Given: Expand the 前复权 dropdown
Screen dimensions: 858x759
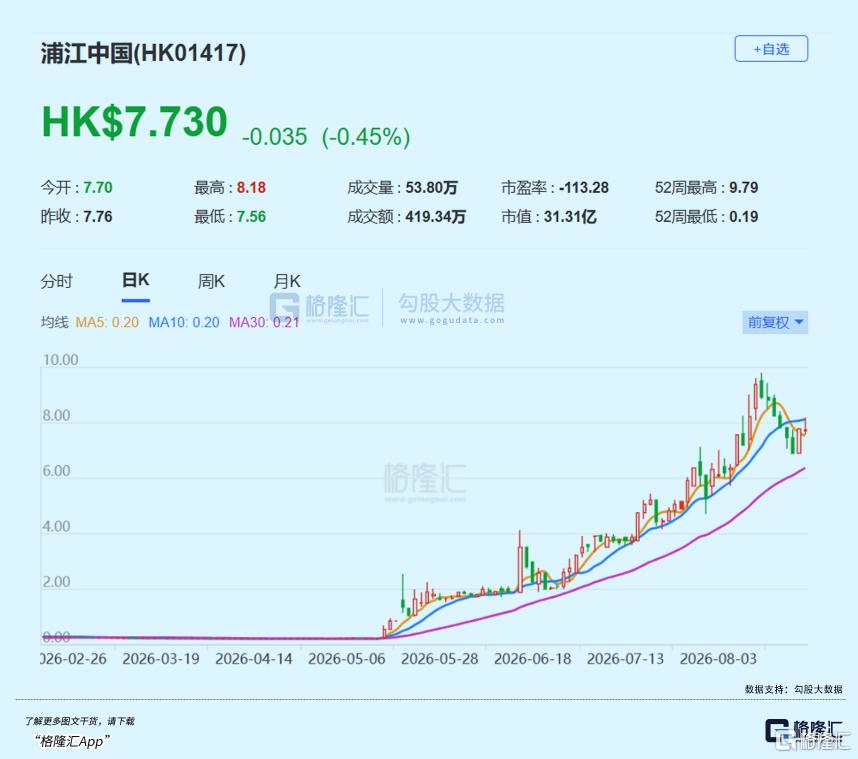Looking at the screenshot, I should coord(775,322).
